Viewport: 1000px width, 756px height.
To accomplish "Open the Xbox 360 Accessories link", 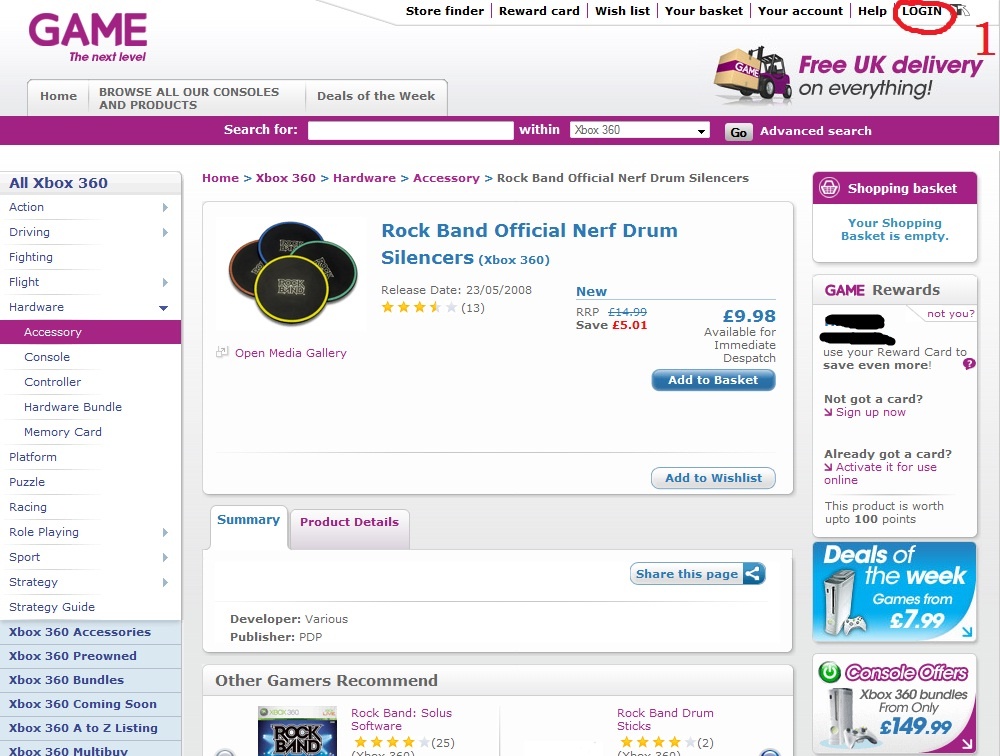I will [x=80, y=632].
